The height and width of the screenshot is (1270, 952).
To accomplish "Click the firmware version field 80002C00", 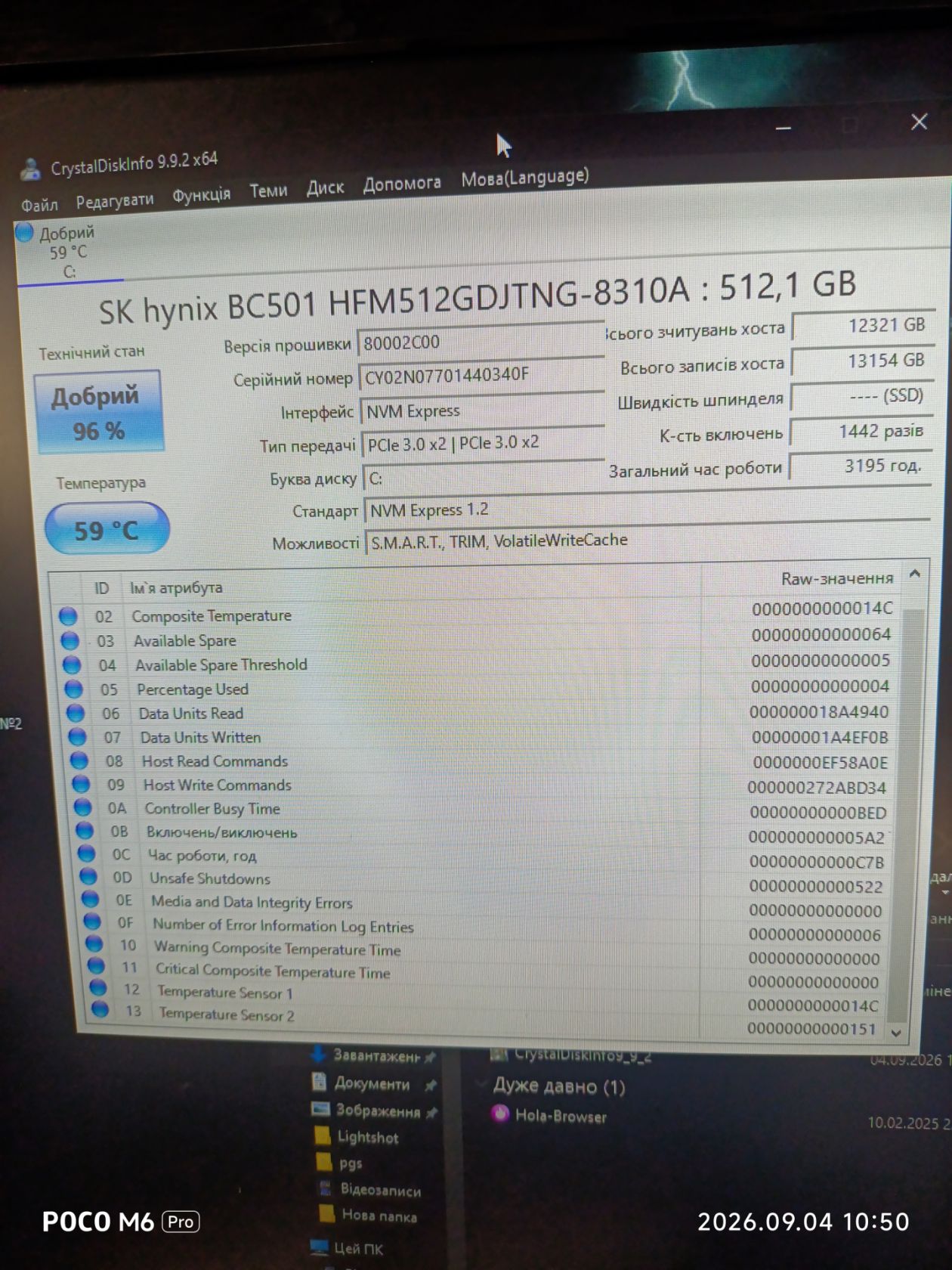I will click(x=481, y=342).
